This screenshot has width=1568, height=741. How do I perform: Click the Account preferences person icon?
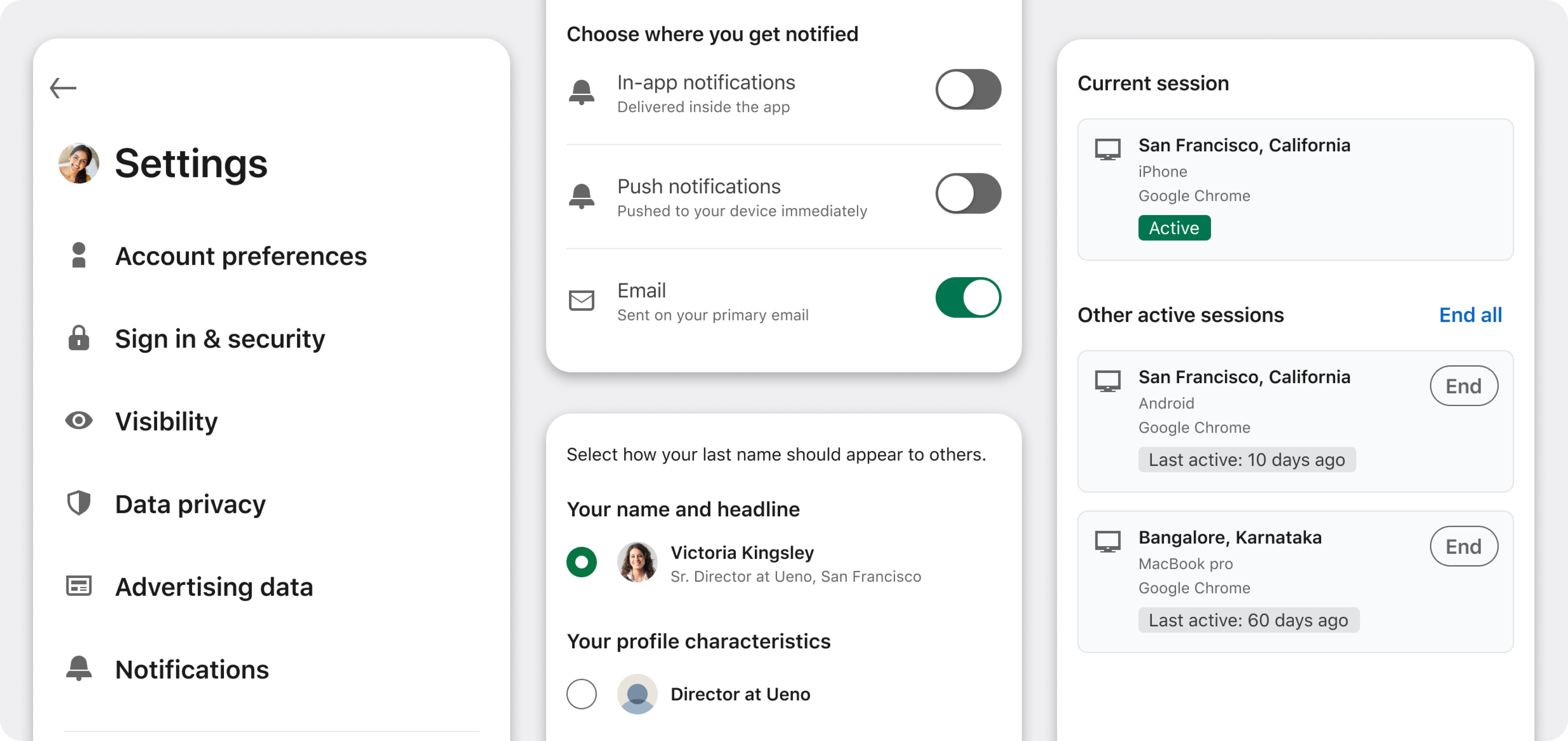point(79,255)
